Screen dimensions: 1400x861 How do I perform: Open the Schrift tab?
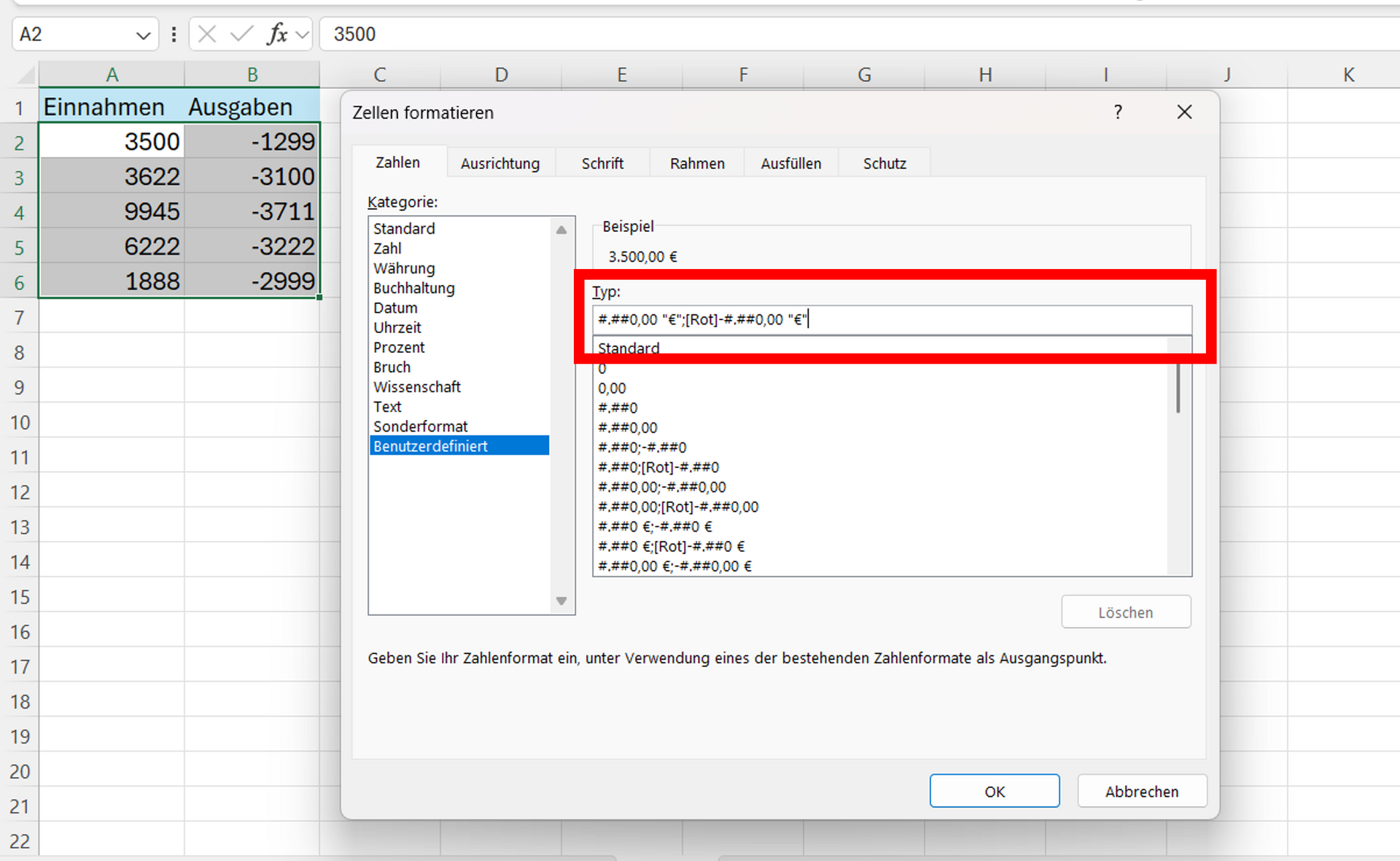tap(602, 163)
